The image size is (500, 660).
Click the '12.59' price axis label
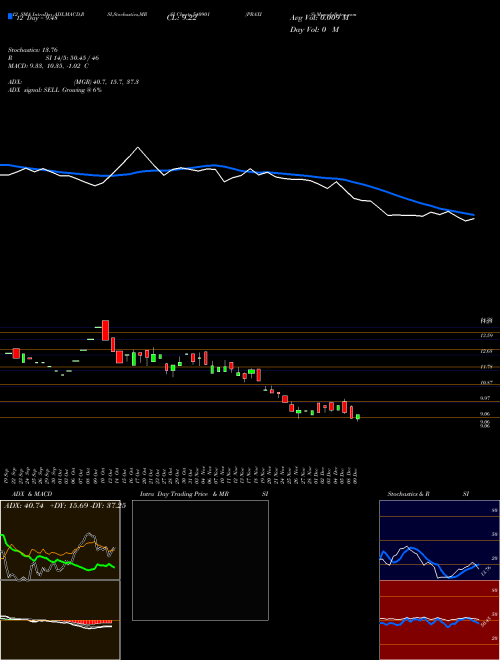[486, 335]
